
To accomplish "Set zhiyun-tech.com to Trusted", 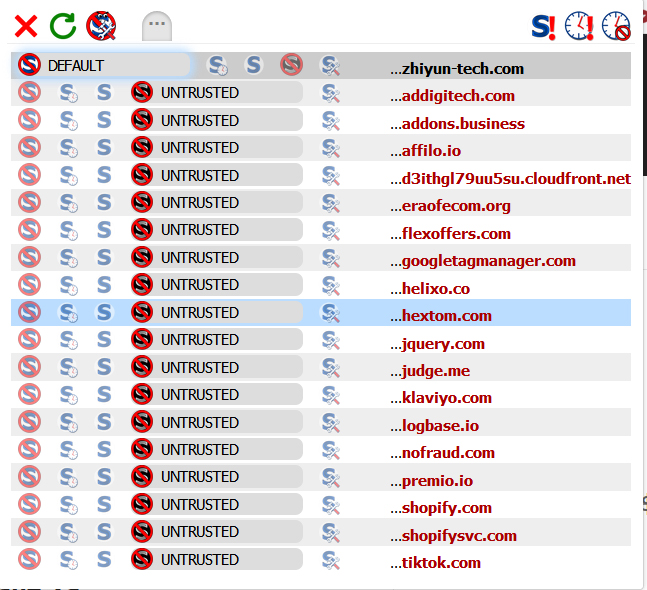I will pyautogui.click(x=253, y=65).
